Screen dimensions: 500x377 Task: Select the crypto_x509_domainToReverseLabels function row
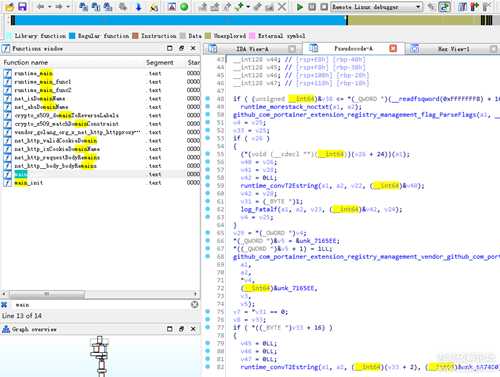100,115
